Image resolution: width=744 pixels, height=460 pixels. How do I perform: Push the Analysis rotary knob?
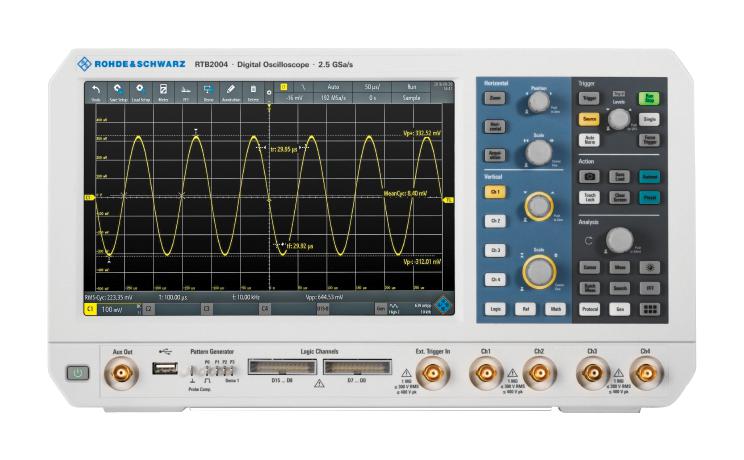619,240
